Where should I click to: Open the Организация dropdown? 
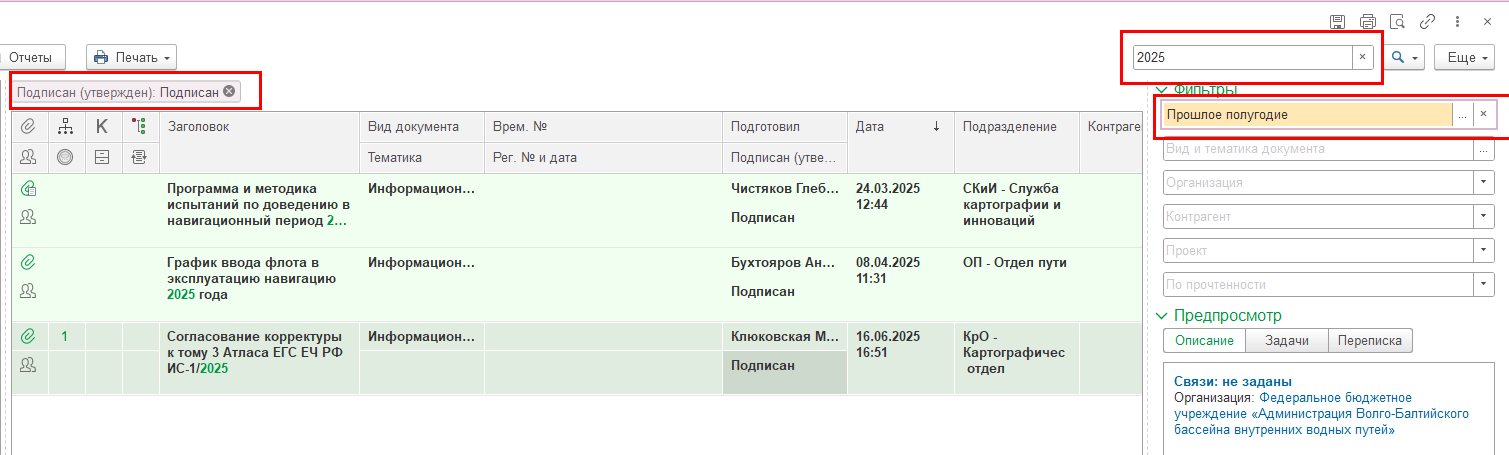click(x=1484, y=183)
